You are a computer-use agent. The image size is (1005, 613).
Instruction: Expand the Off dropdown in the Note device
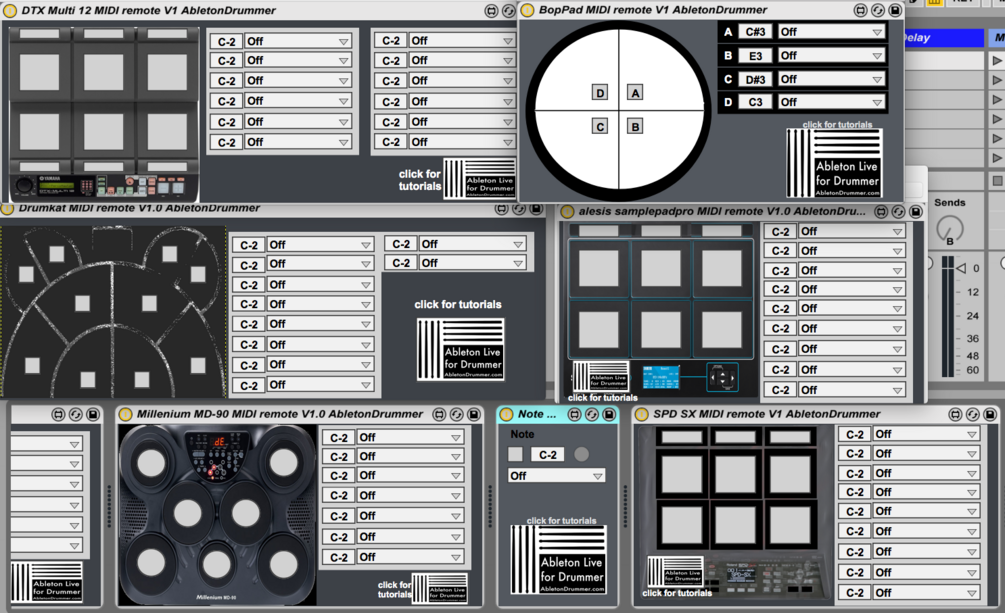click(x=556, y=476)
